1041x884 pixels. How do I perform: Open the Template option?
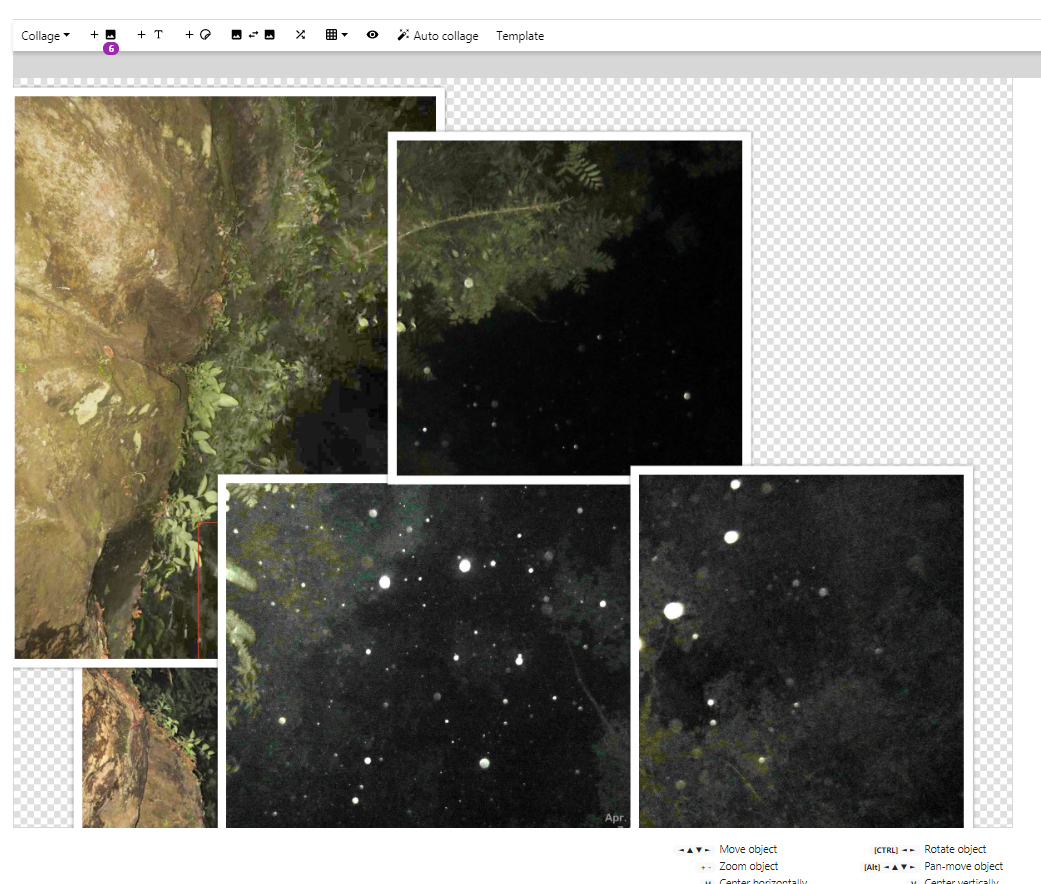click(x=520, y=36)
